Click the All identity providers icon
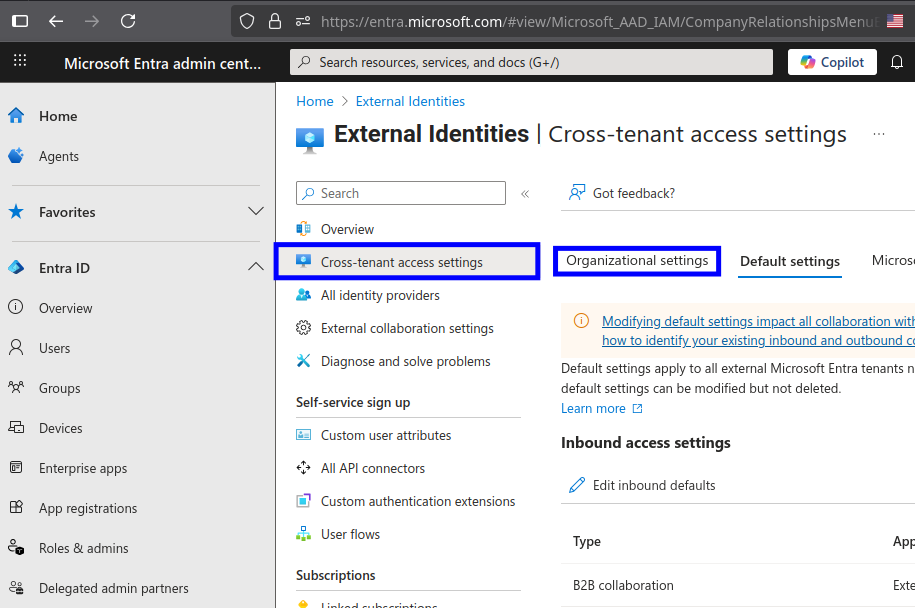 pos(303,295)
